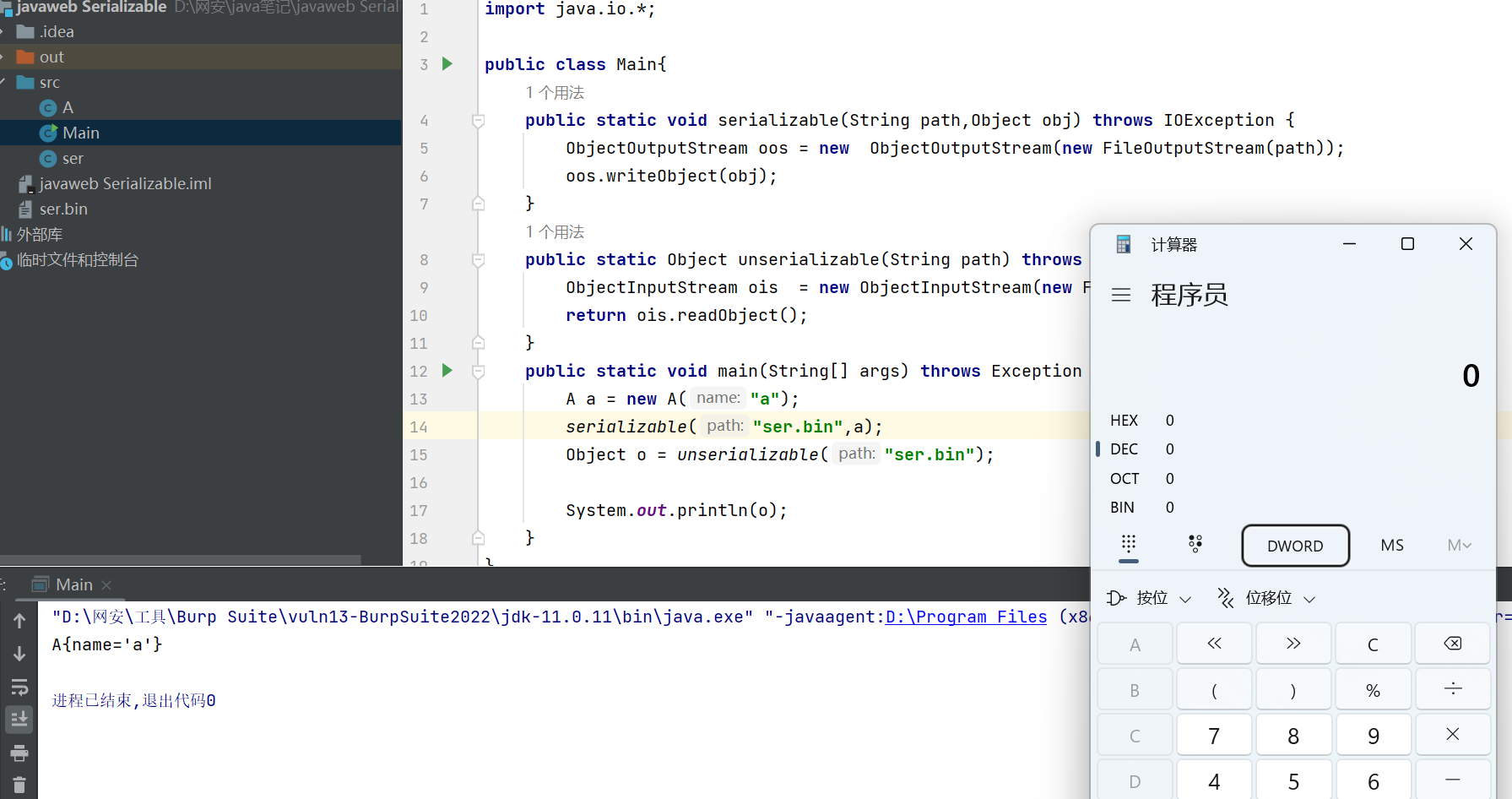Toggle soft-wrap in the run console
This screenshot has width=1512, height=799.
[x=19, y=687]
